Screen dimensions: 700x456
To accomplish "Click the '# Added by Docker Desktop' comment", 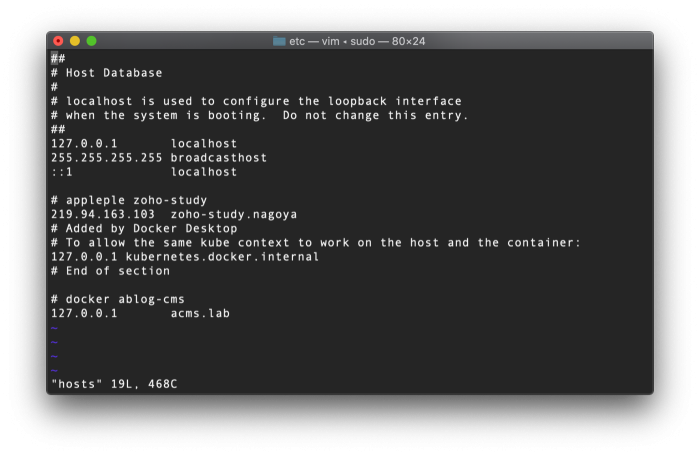I will click(x=143, y=228).
